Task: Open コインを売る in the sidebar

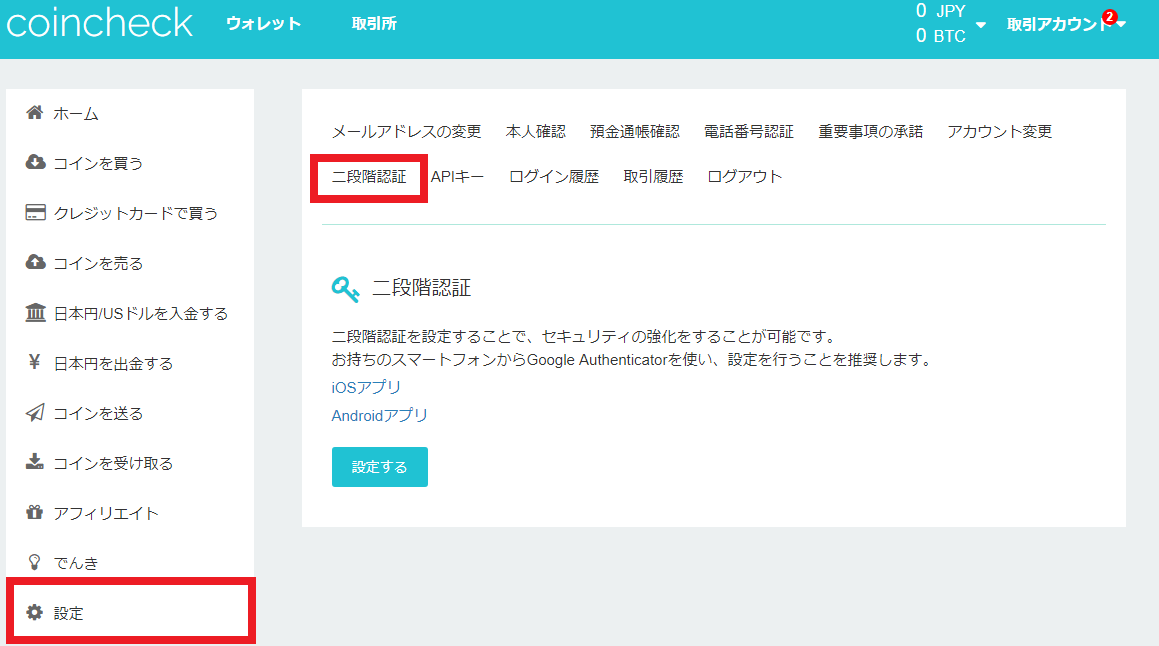Action: 98,263
